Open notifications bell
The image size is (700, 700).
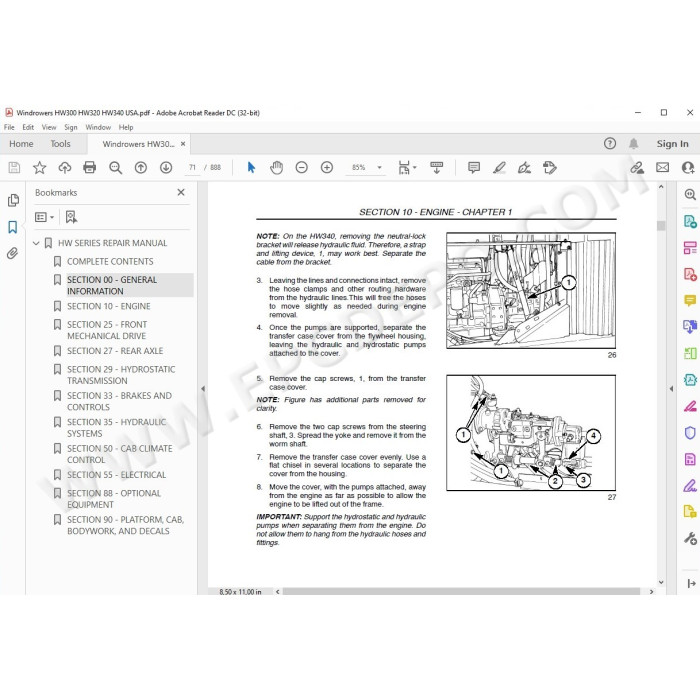tap(633, 143)
